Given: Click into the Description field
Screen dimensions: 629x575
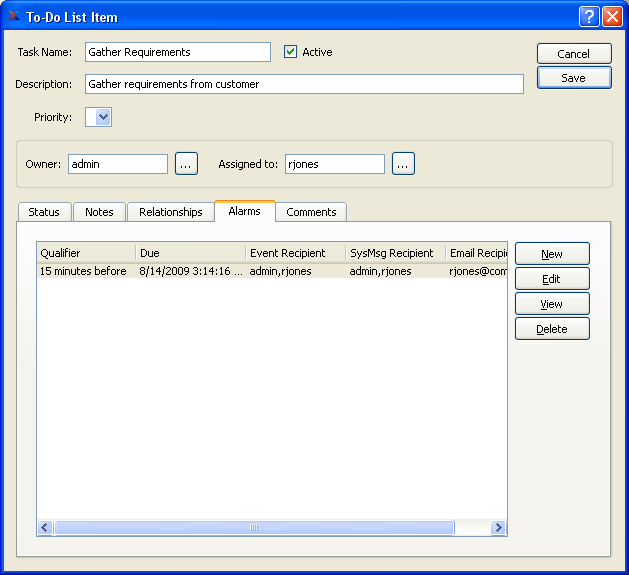Looking at the screenshot, I should coord(304,84).
